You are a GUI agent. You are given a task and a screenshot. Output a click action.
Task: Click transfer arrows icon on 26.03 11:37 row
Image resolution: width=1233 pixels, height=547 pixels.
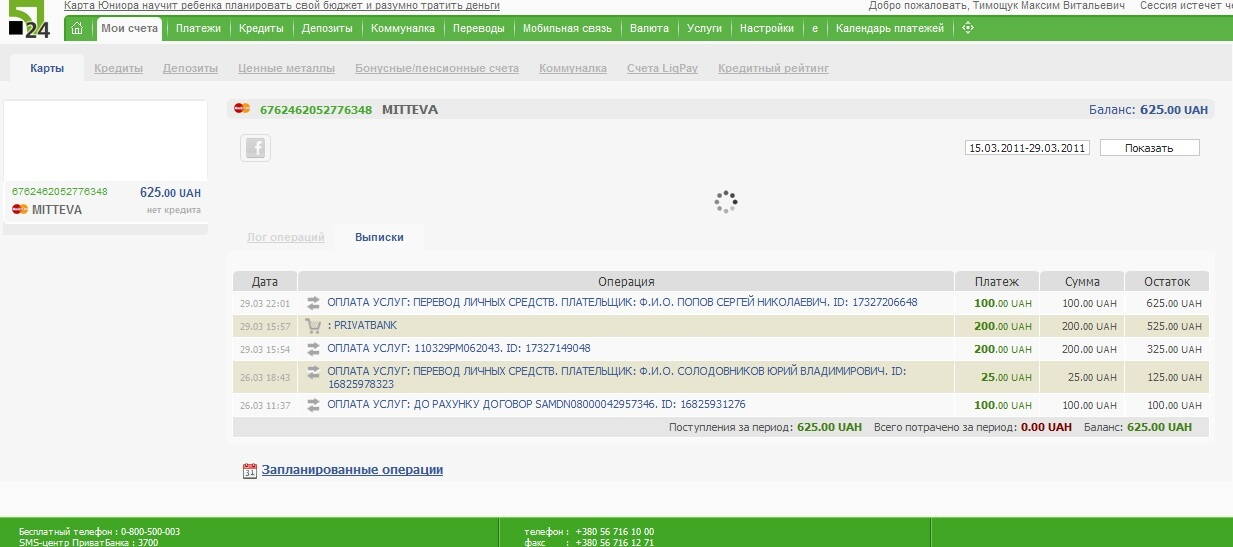tap(313, 405)
